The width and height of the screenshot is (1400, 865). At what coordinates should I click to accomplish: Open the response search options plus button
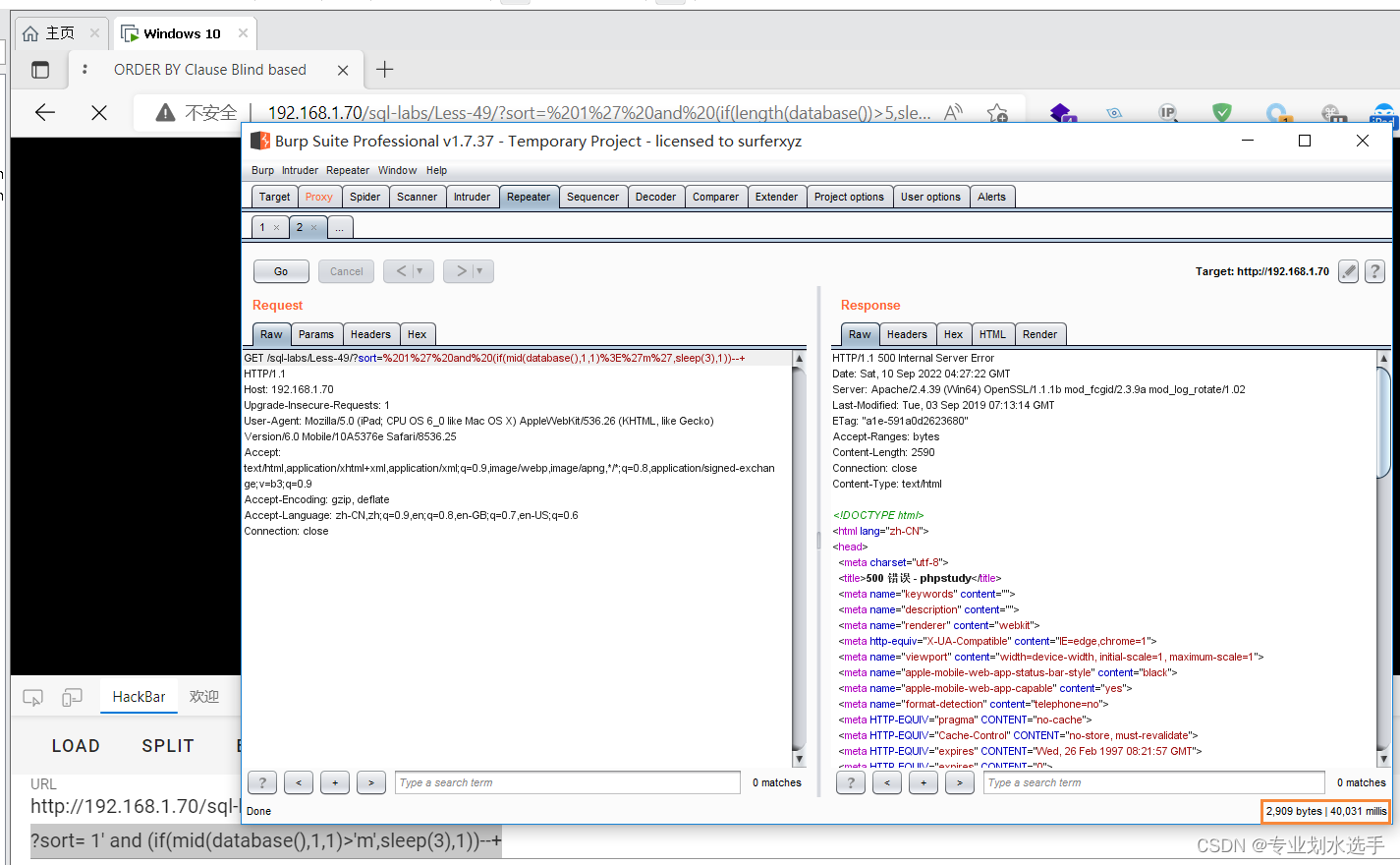pos(924,782)
